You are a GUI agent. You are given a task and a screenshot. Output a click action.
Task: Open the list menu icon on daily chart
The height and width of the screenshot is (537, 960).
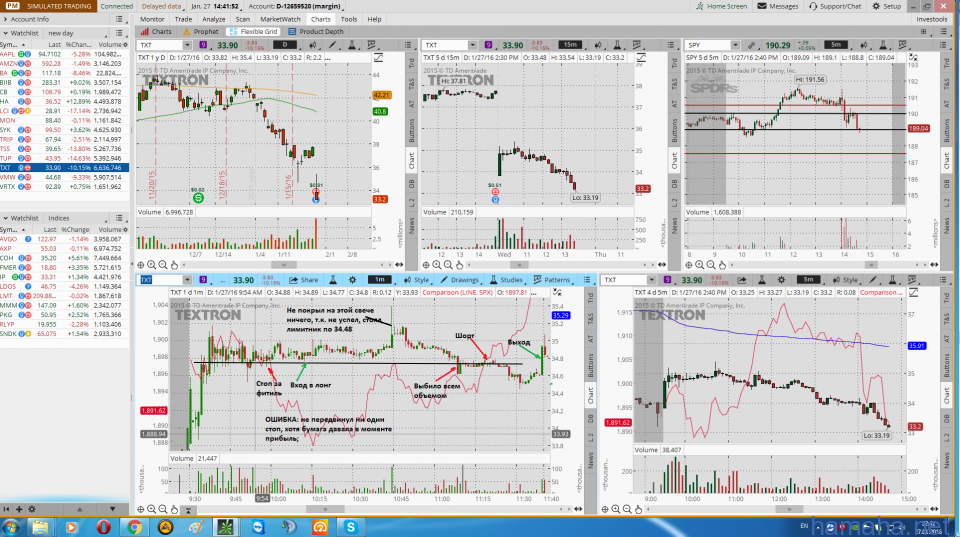pyautogui.click(x=408, y=45)
